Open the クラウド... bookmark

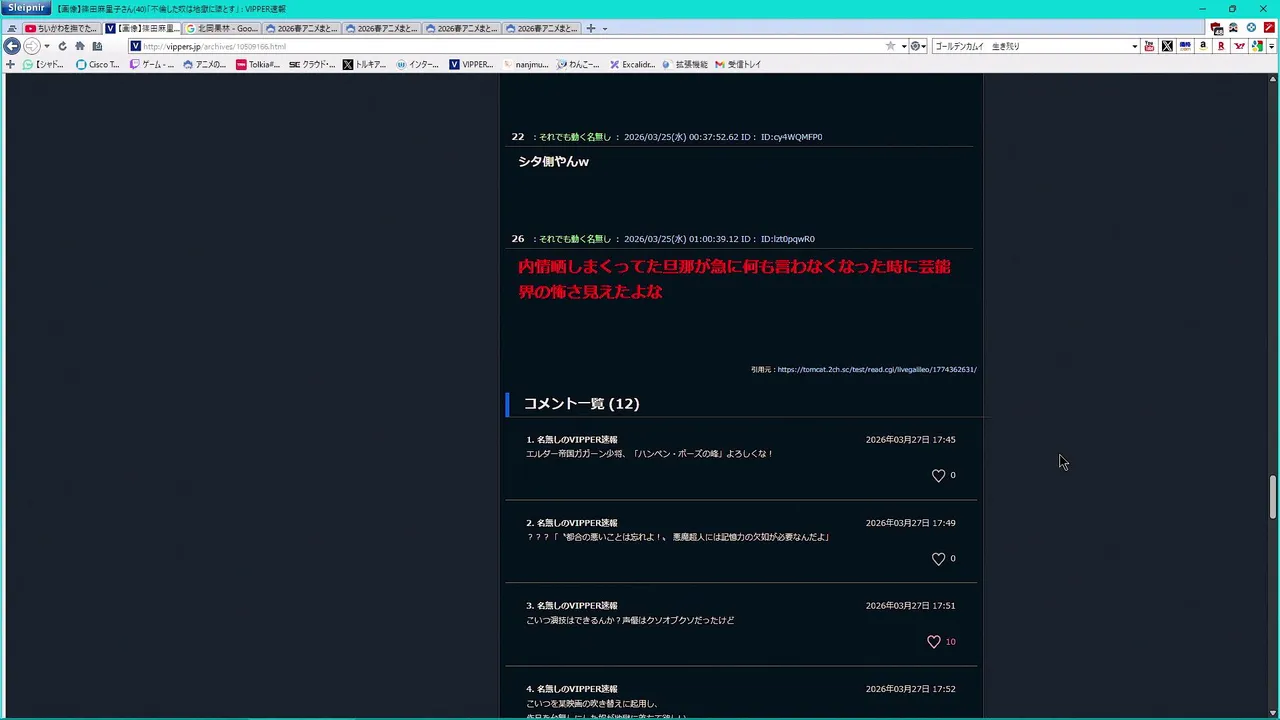point(312,64)
